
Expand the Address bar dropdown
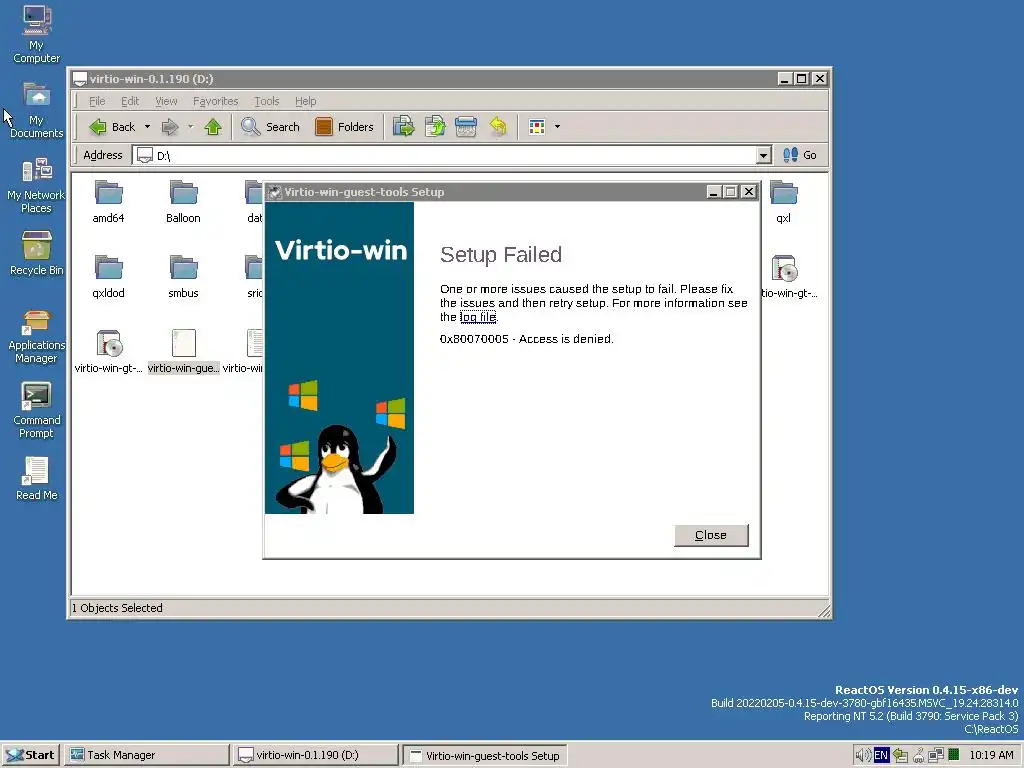click(x=763, y=155)
